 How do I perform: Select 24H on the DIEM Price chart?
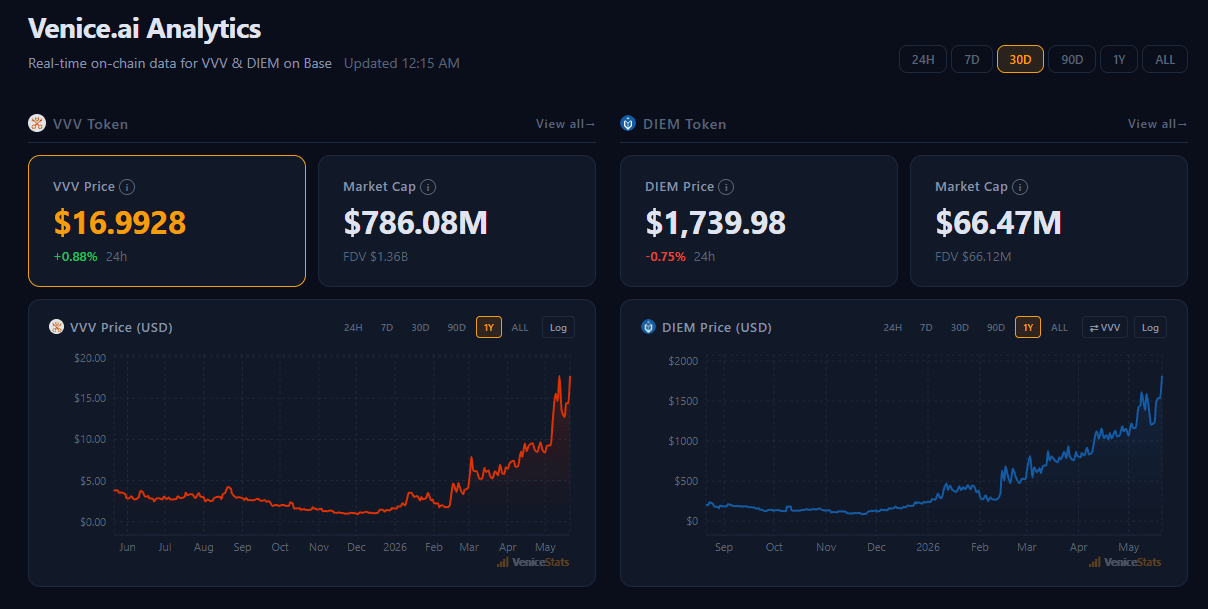coord(893,327)
